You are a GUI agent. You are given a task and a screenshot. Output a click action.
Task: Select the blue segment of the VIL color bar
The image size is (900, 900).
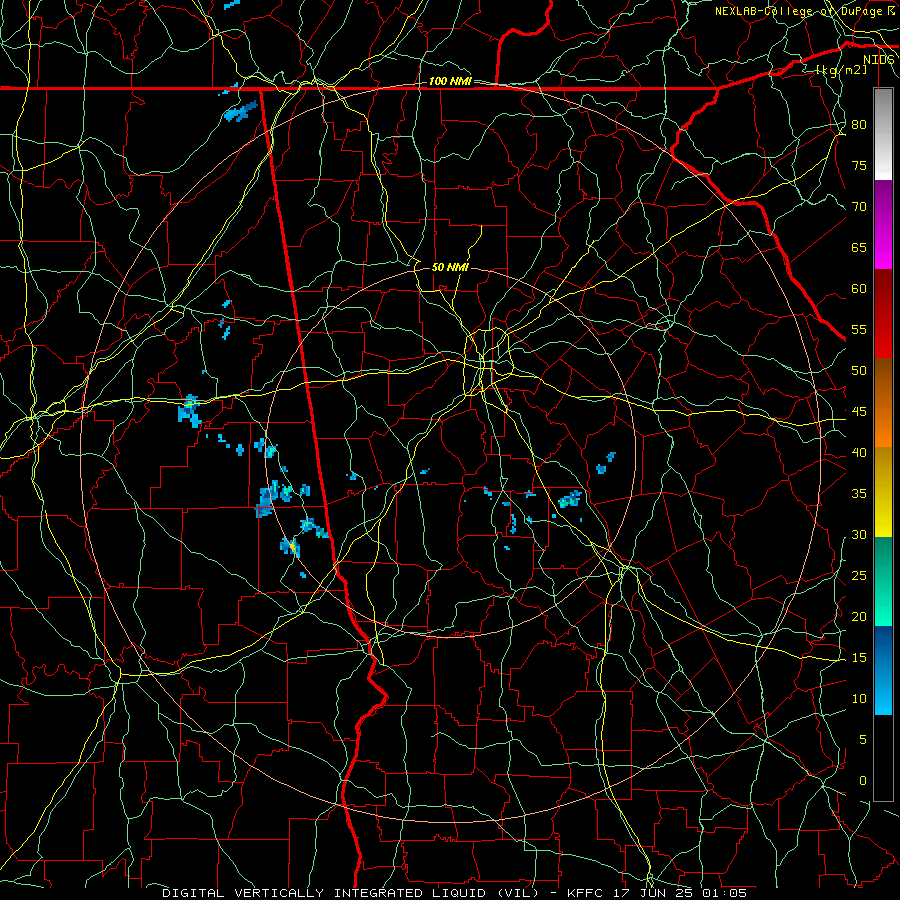click(x=883, y=670)
